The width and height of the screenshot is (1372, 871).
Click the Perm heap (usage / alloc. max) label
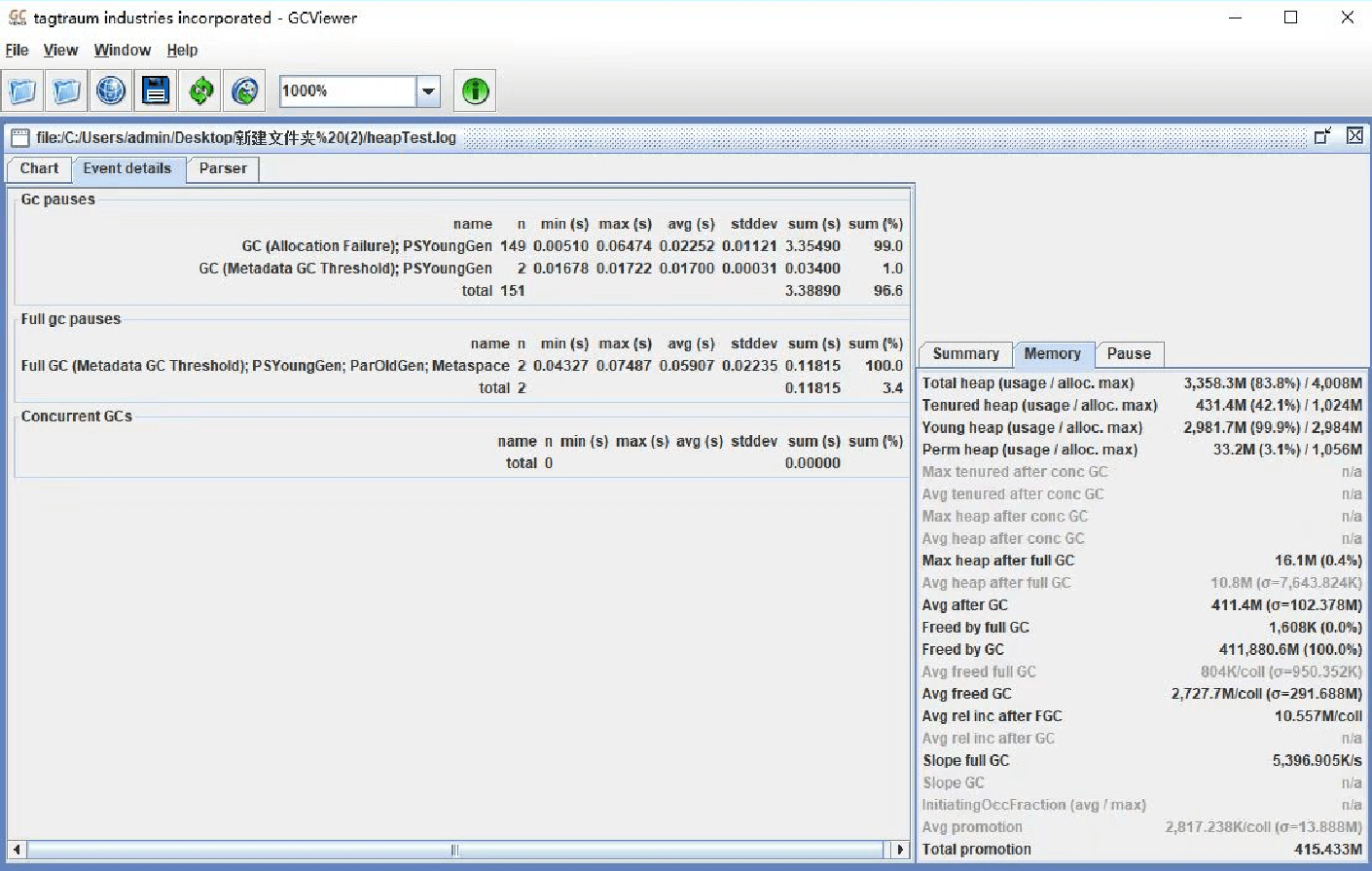click(1029, 451)
